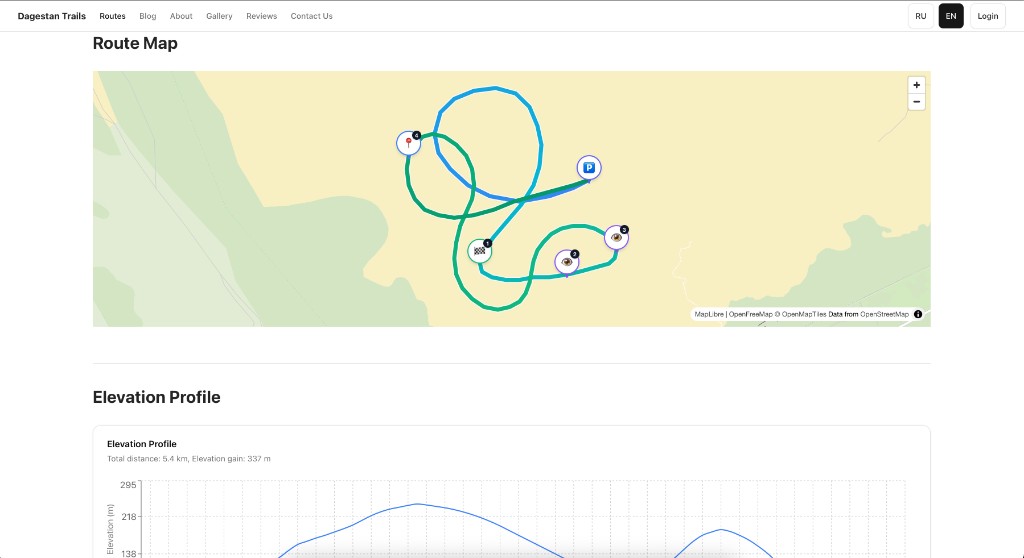Click the red pin marker numbered 4
The width and height of the screenshot is (1024, 558).
[x=408, y=143]
